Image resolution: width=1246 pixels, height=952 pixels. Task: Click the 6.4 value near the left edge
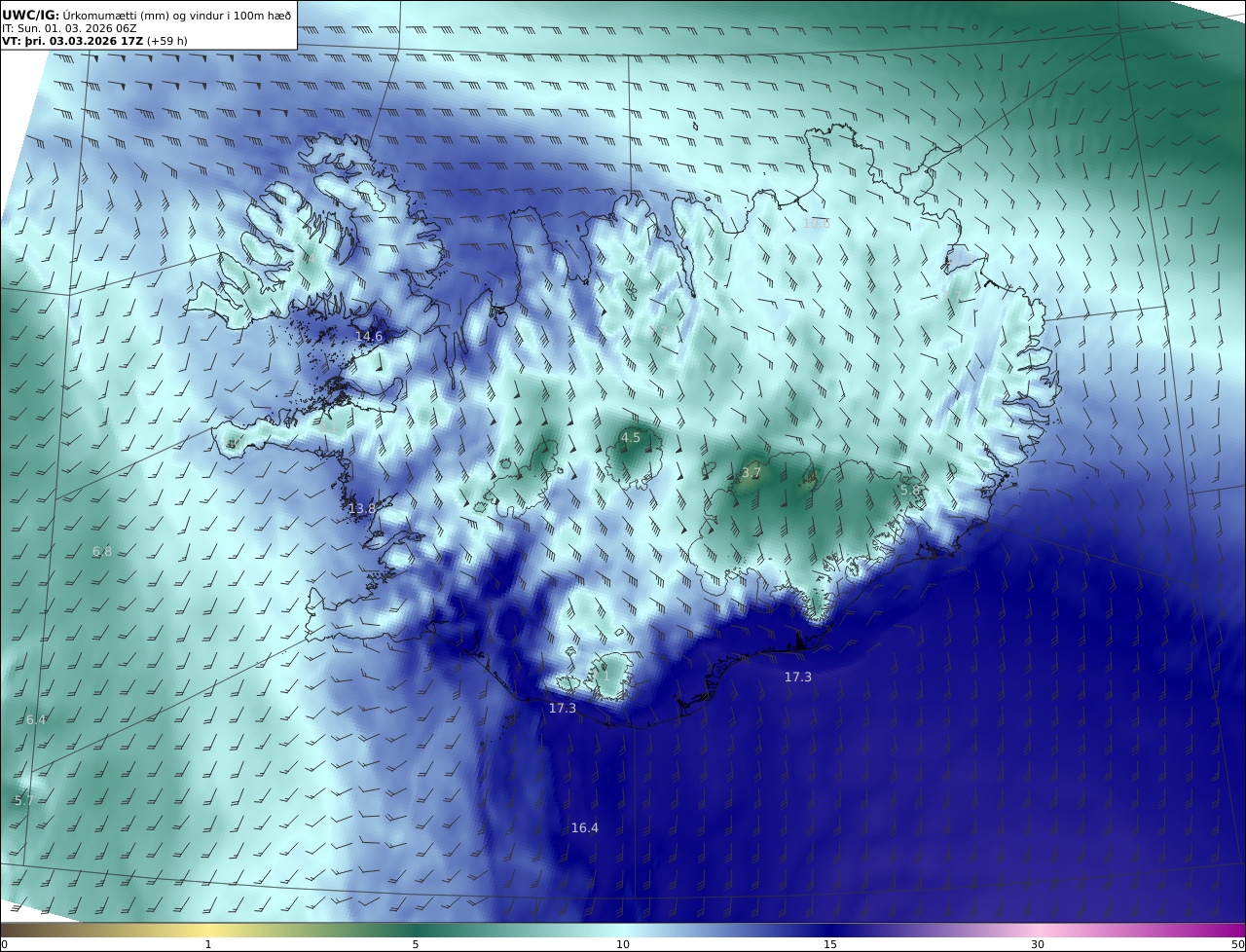tap(36, 719)
